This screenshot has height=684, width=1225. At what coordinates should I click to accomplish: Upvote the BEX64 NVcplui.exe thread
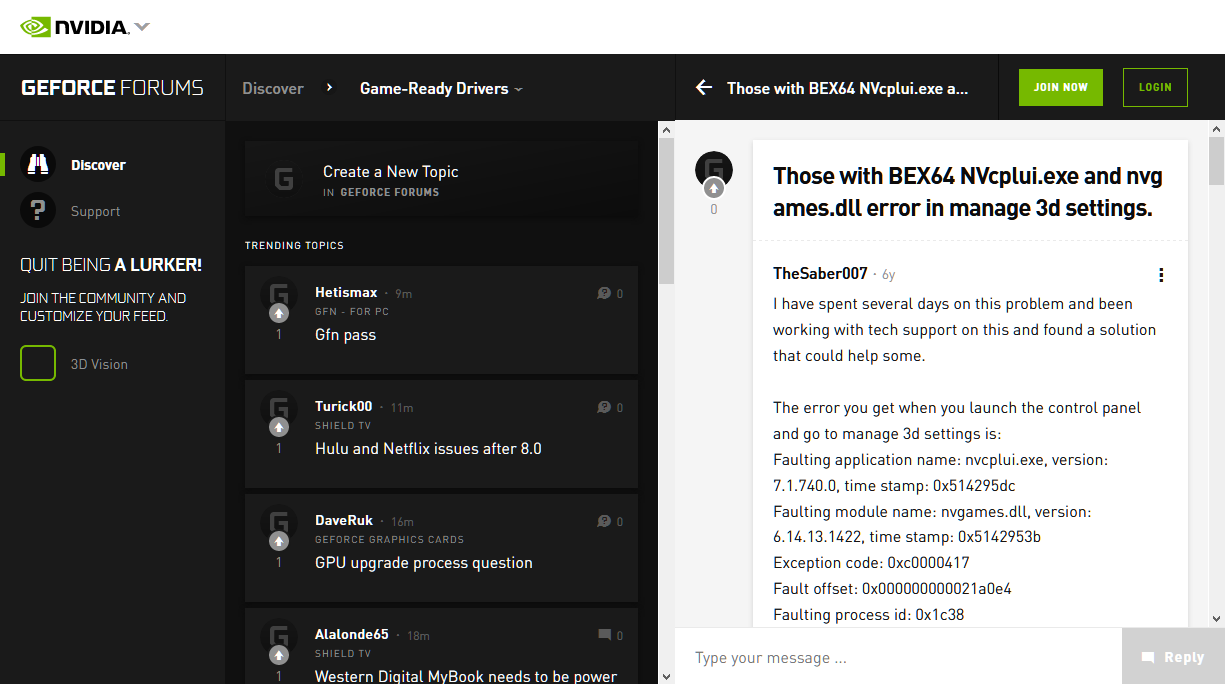[x=714, y=188]
